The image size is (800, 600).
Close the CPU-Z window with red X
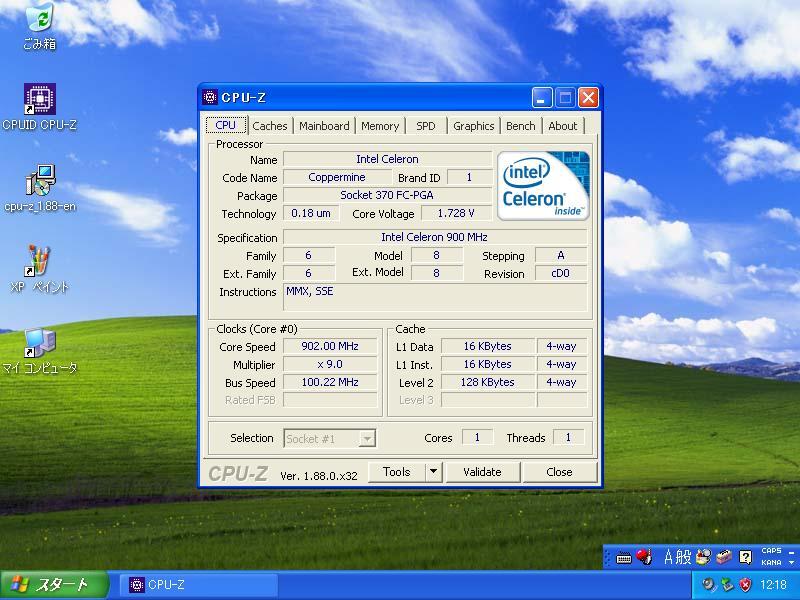tap(588, 97)
